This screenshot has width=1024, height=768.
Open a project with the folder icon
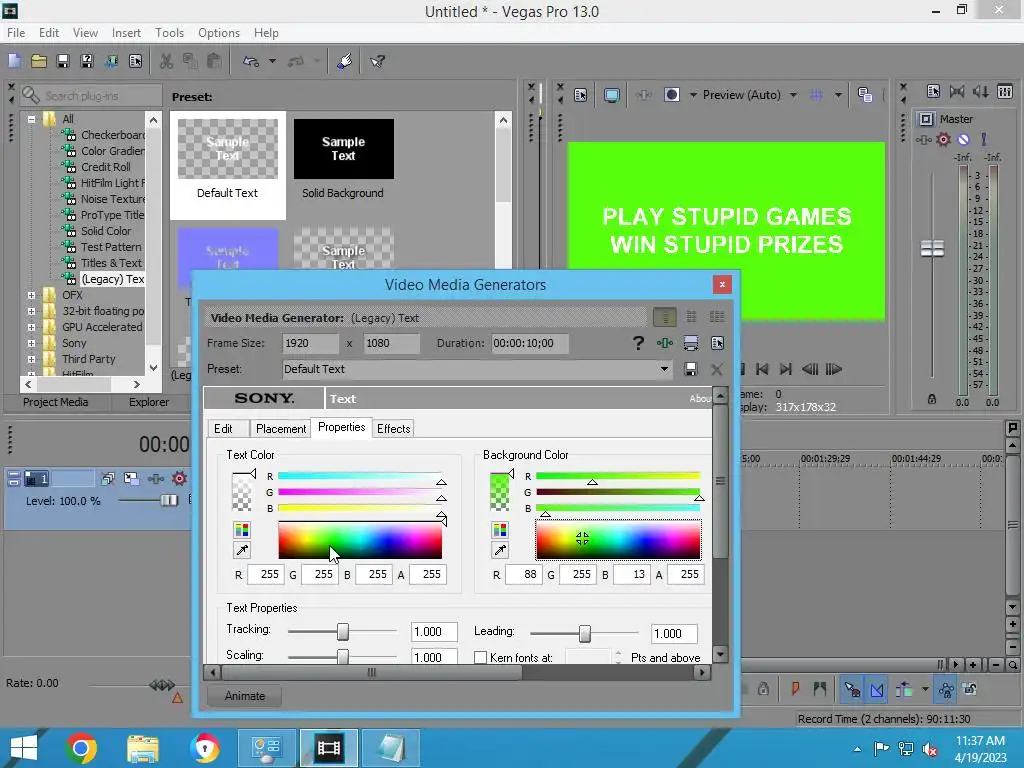tap(39, 61)
